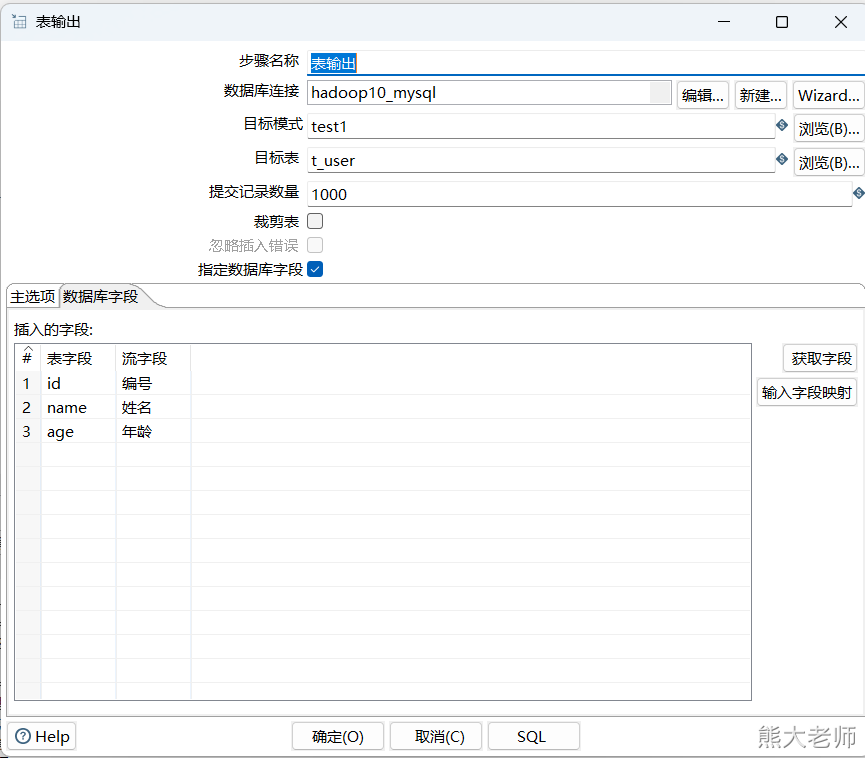Click the 获取字段 button
Image resolution: width=865 pixels, height=758 pixels.
click(820, 359)
